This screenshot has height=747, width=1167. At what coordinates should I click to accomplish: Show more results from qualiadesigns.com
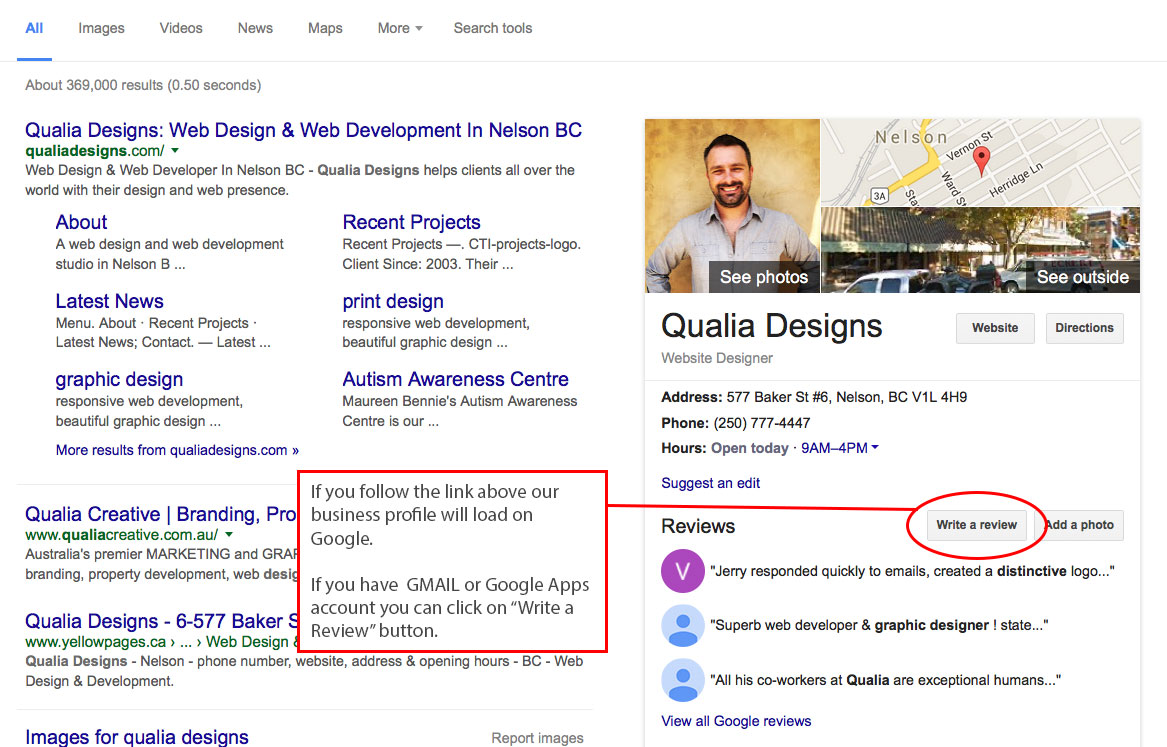coord(177,450)
